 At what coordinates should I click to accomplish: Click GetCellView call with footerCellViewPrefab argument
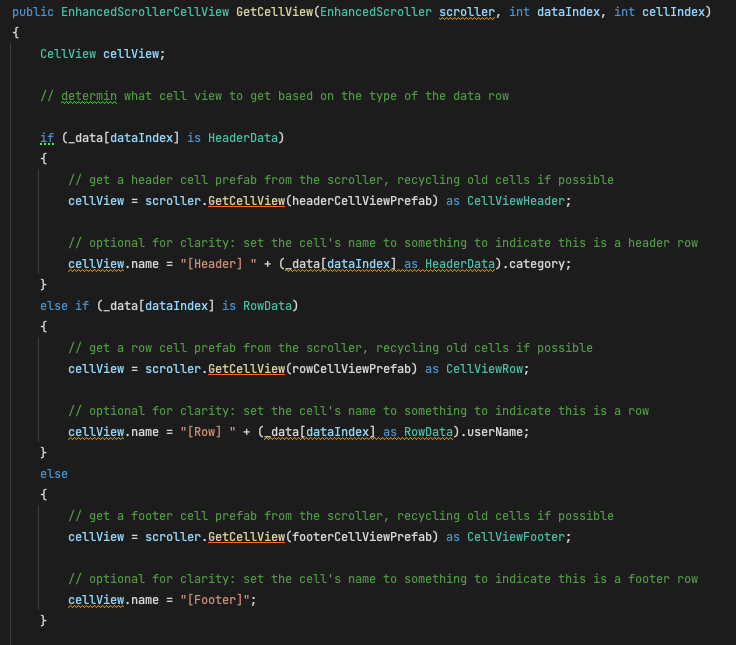[246, 537]
